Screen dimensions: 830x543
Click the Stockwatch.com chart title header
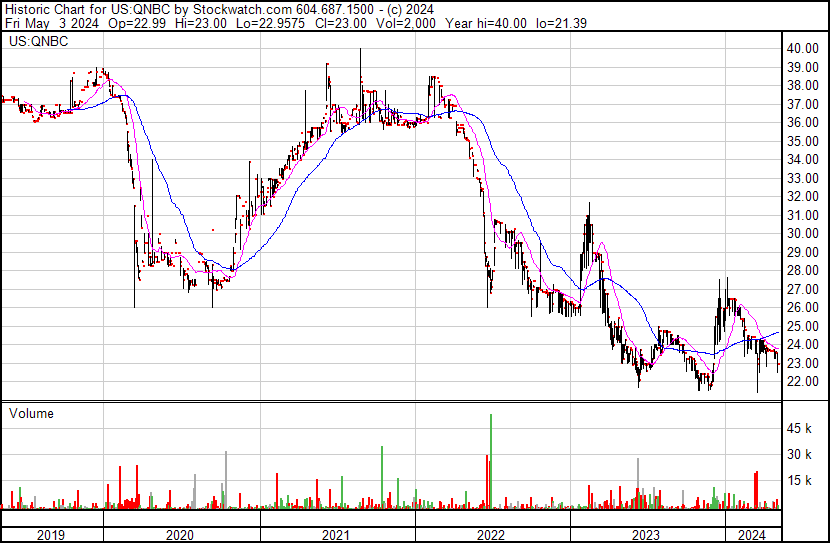coord(220,9)
